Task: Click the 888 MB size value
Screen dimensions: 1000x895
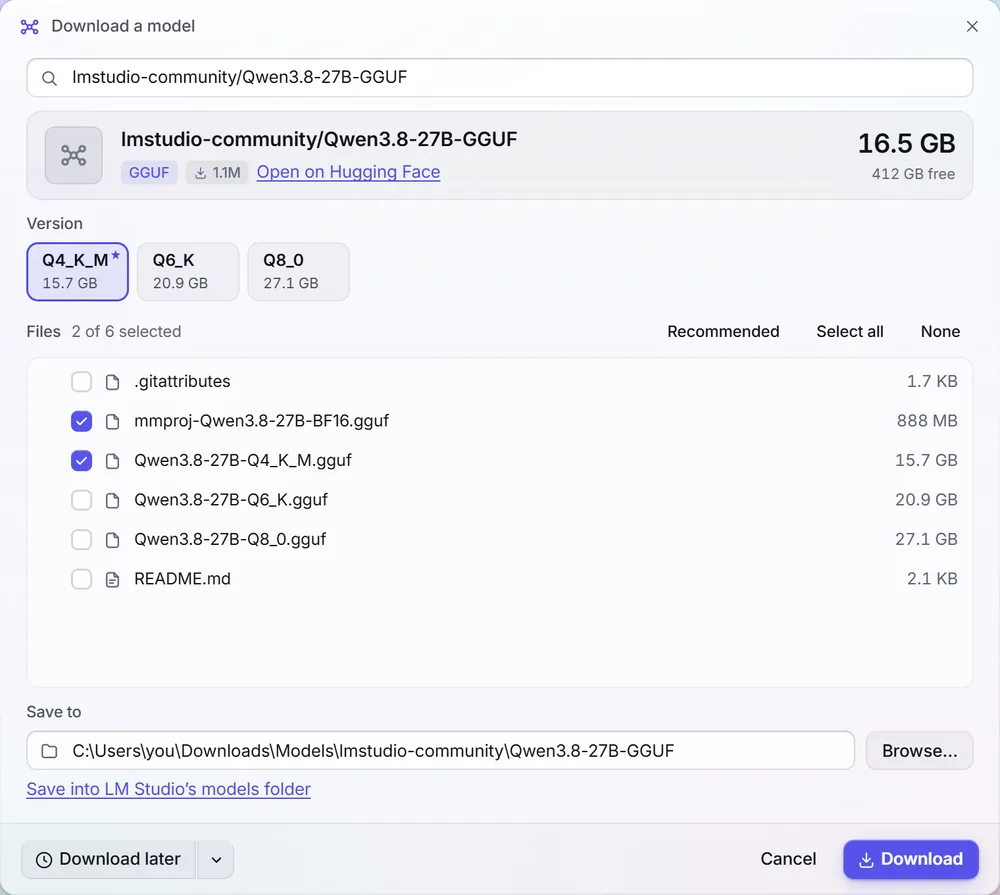Action: [927, 421]
